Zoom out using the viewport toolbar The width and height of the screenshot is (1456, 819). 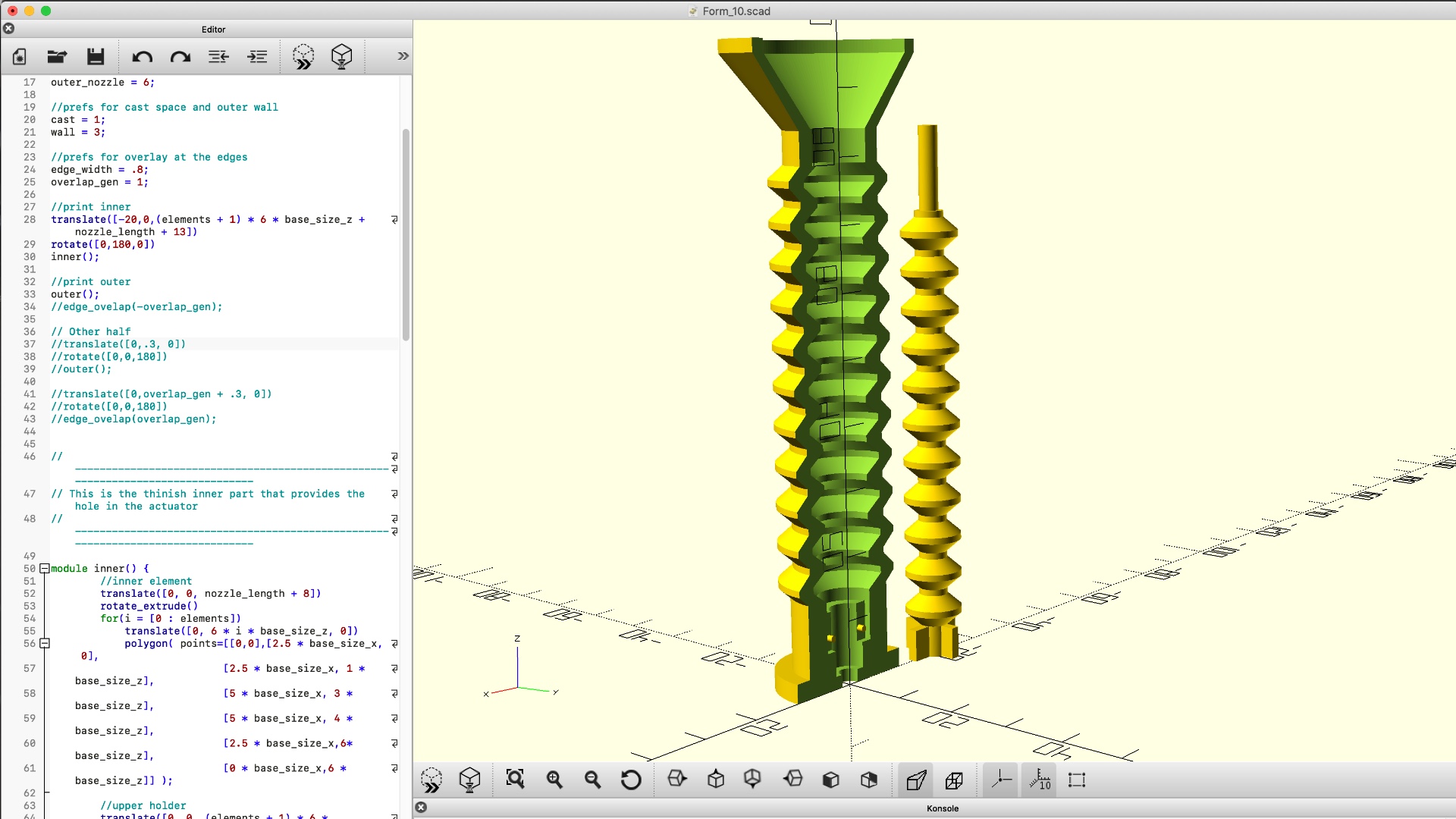click(592, 780)
